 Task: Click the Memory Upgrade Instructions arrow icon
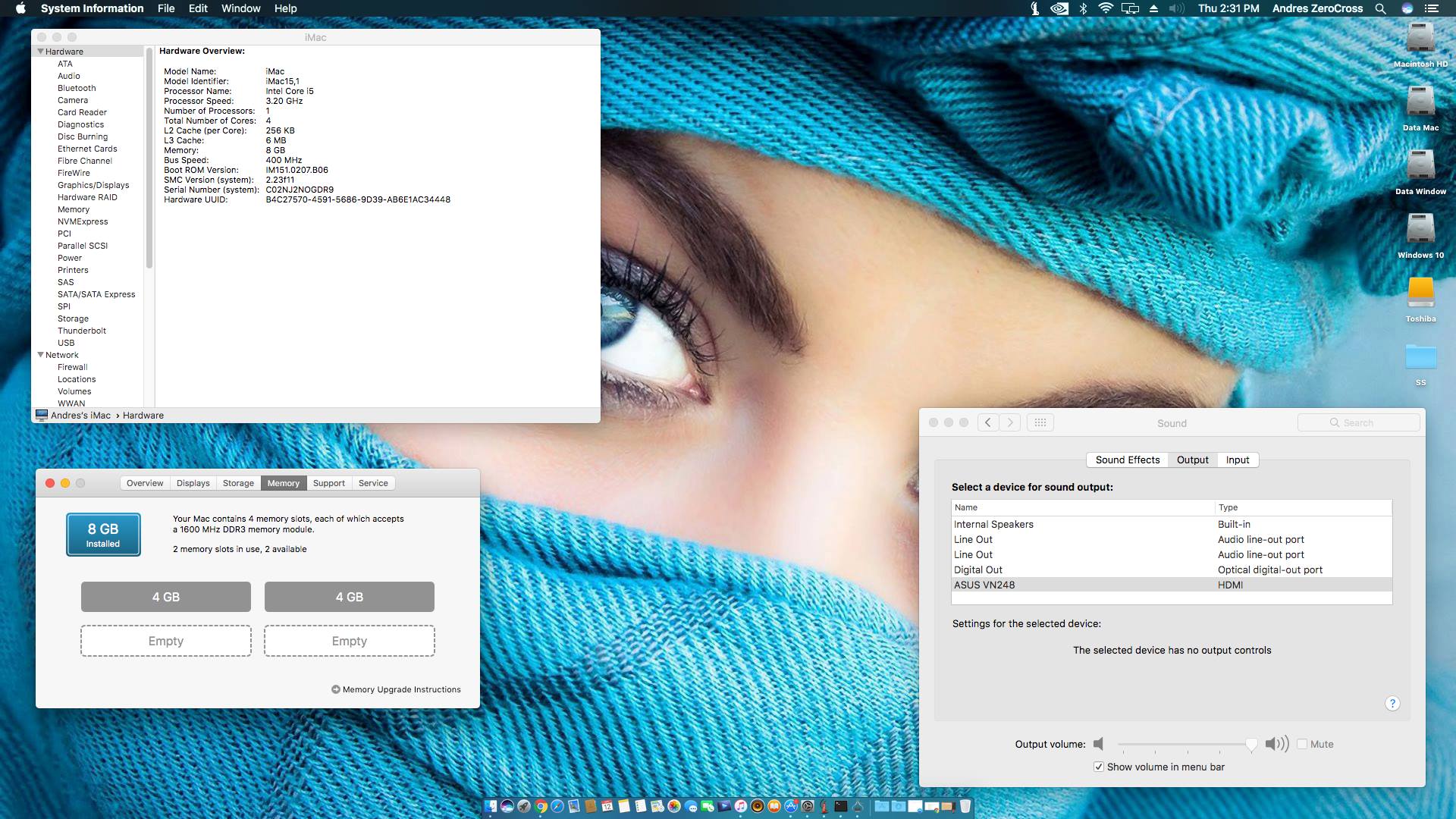pos(335,689)
